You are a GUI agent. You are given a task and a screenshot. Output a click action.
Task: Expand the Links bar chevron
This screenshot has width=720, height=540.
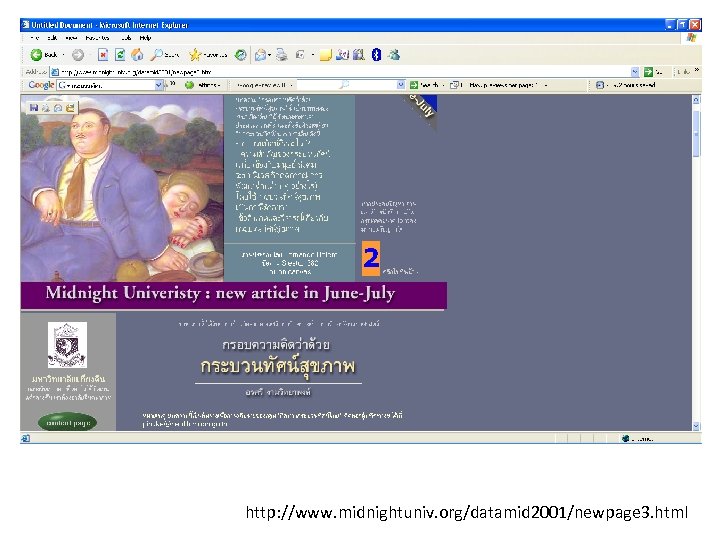(697, 70)
